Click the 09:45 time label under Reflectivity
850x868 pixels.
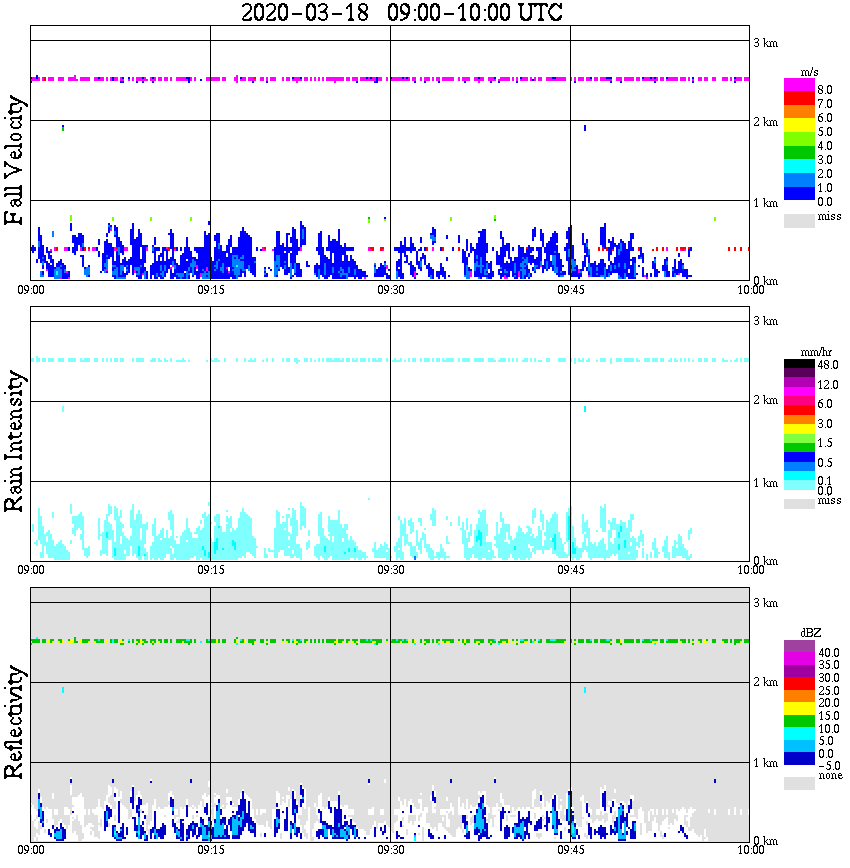coord(571,850)
